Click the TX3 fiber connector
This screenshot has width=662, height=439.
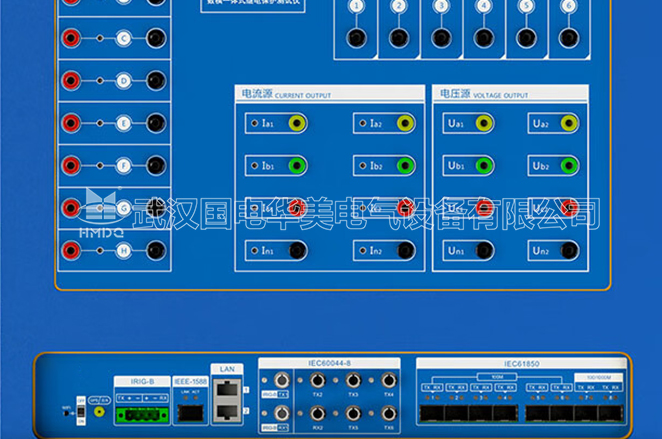(x=353, y=380)
